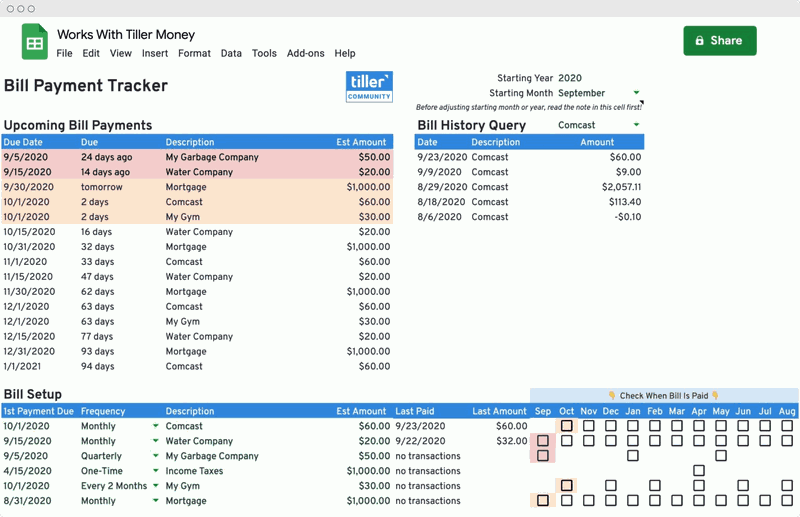Select the $32.00 Last Amount cell
Viewport: 800px width, 517px height.
[x=512, y=440]
